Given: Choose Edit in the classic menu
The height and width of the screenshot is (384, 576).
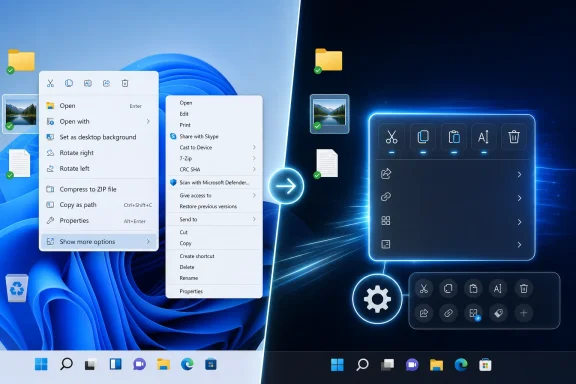Looking at the screenshot, I should [x=214, y=114].
